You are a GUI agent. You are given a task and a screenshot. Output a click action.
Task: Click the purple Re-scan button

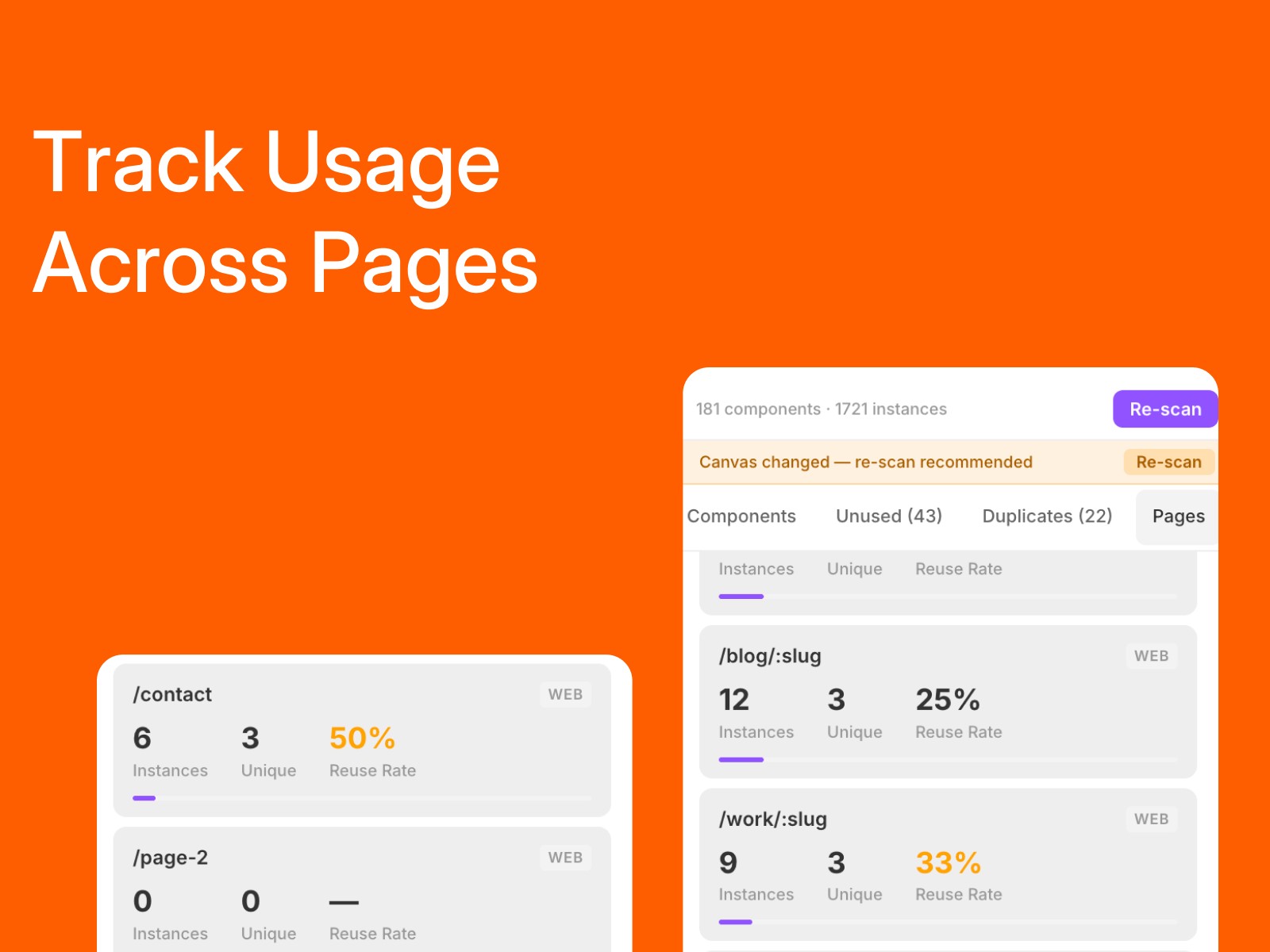pos(1165,409)
